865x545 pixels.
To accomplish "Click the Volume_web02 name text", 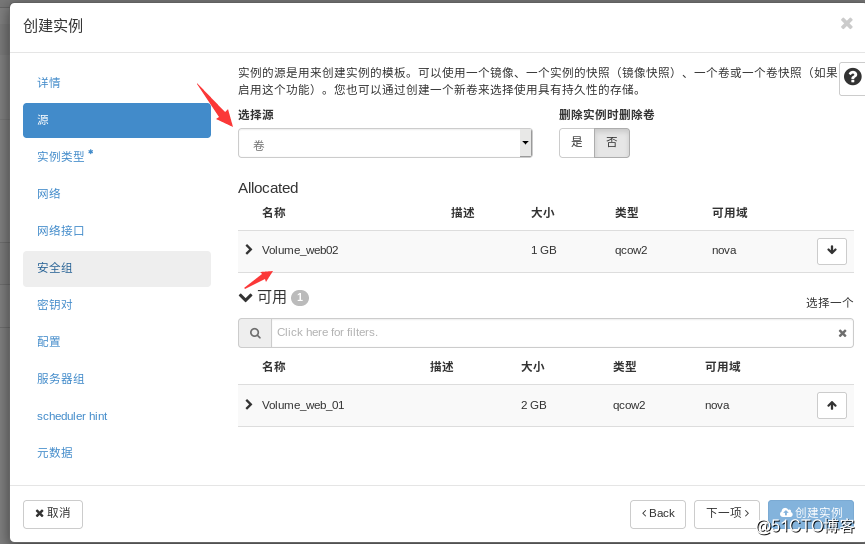I will click(300, 250).
